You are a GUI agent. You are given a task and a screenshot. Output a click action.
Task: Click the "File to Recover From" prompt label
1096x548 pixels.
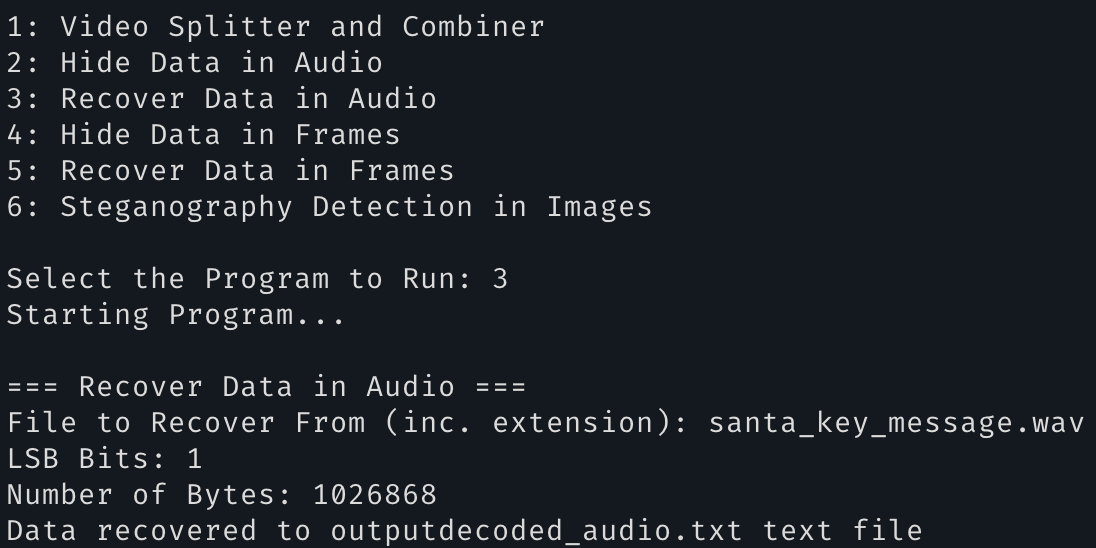point(186,423)
